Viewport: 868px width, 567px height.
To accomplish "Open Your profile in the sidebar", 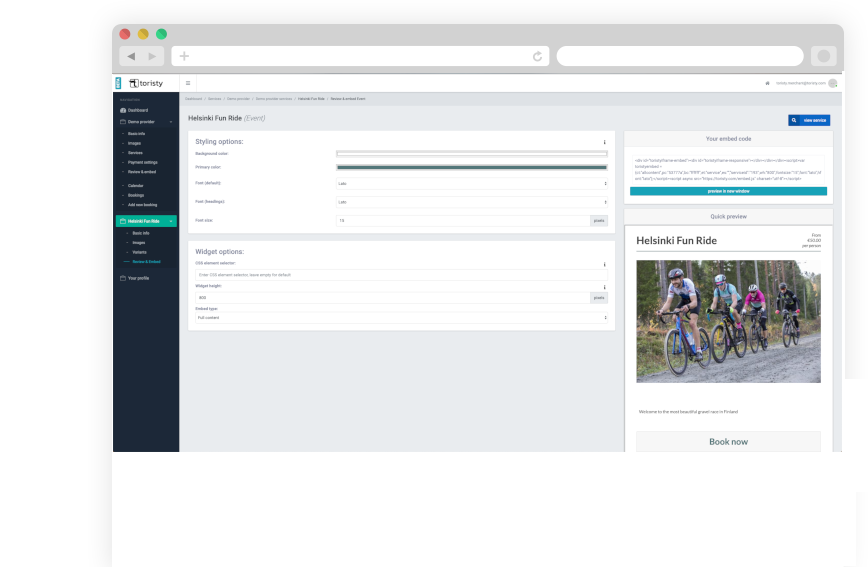I will [138, 278].
